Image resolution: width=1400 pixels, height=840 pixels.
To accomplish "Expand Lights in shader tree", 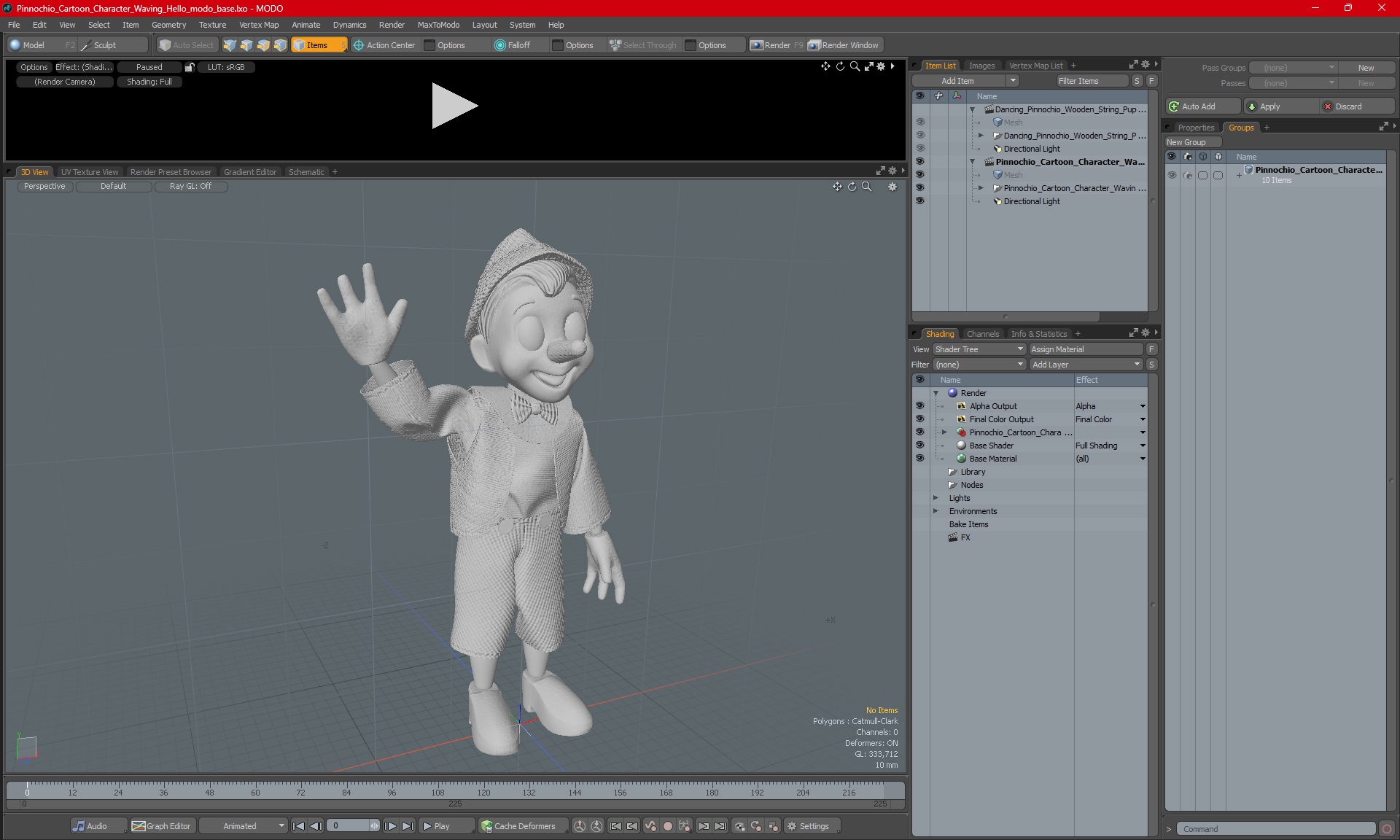I will (936, 498).
